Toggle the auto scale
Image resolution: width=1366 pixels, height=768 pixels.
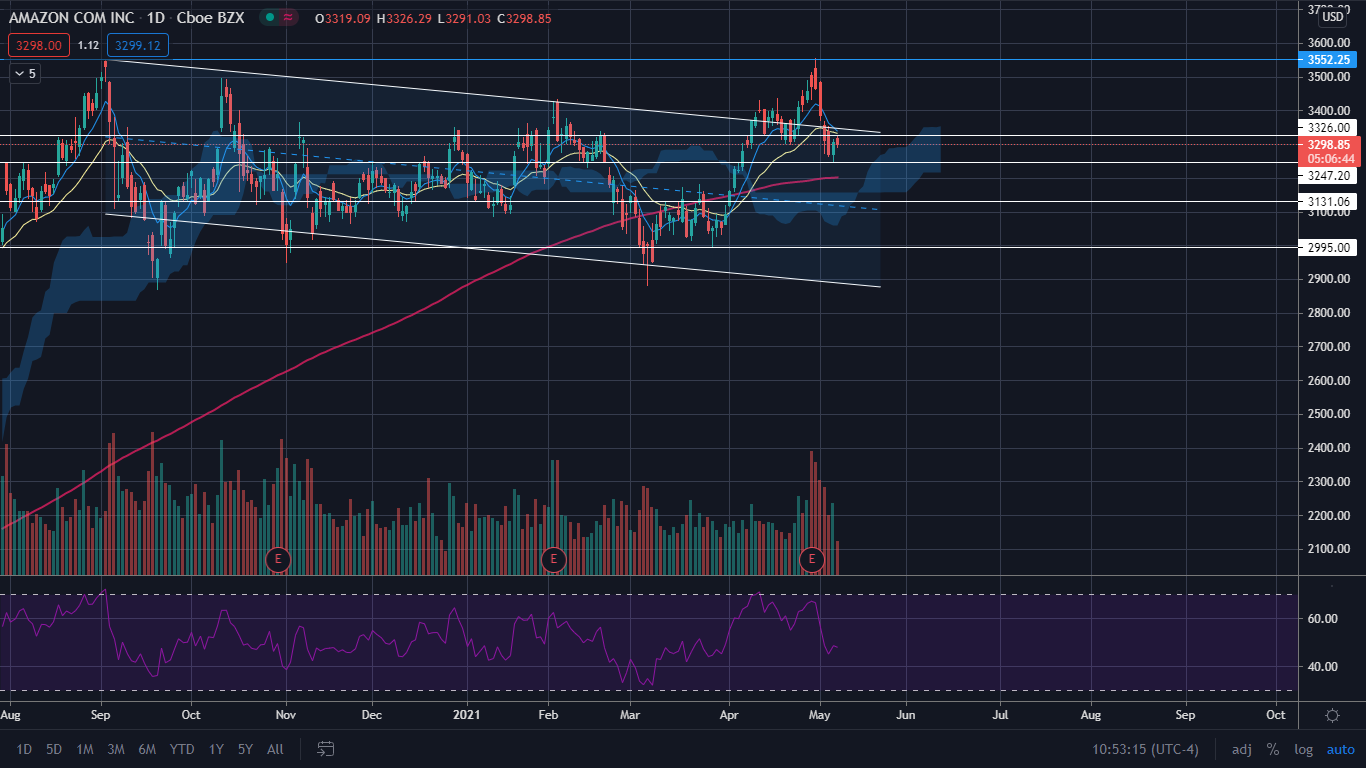click(1340, 749)
